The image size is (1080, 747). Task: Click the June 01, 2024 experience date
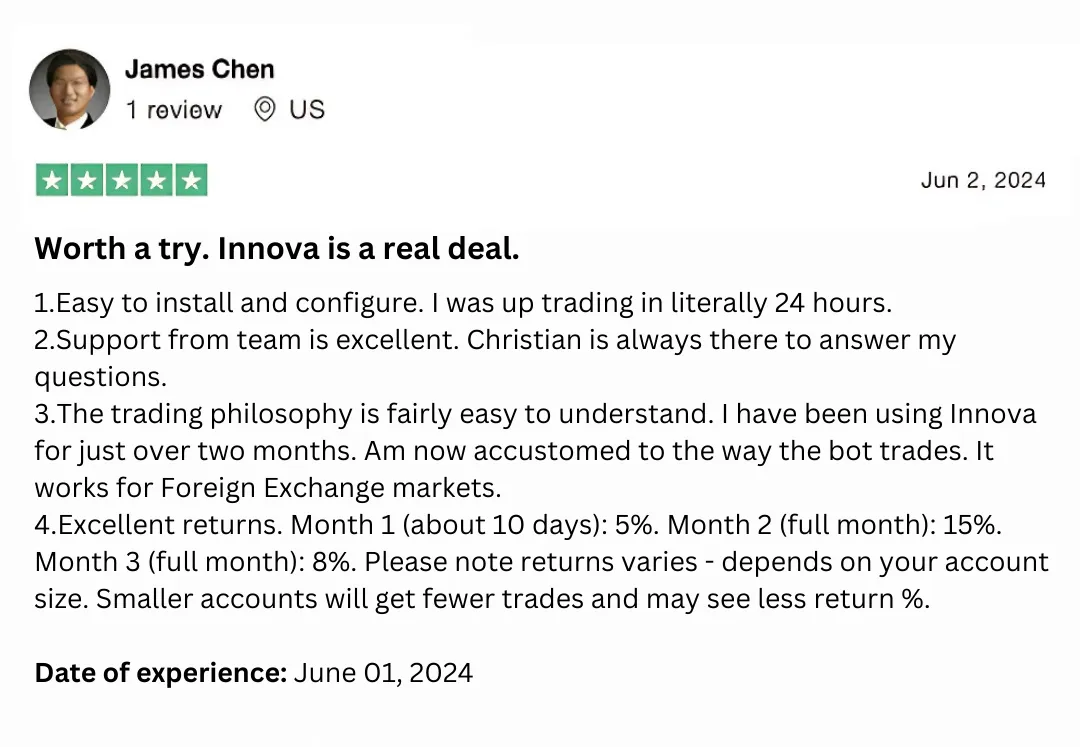point(383,672)
